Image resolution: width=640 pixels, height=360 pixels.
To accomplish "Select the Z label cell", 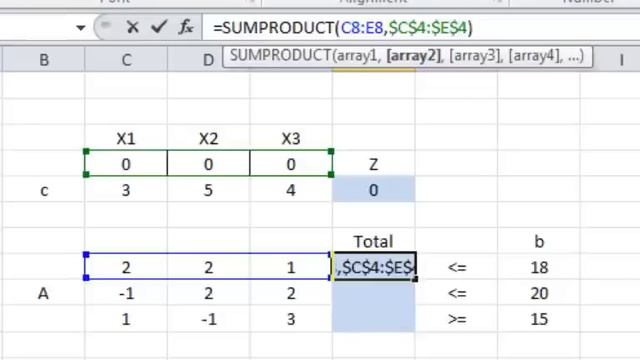I will click(373, 164).
